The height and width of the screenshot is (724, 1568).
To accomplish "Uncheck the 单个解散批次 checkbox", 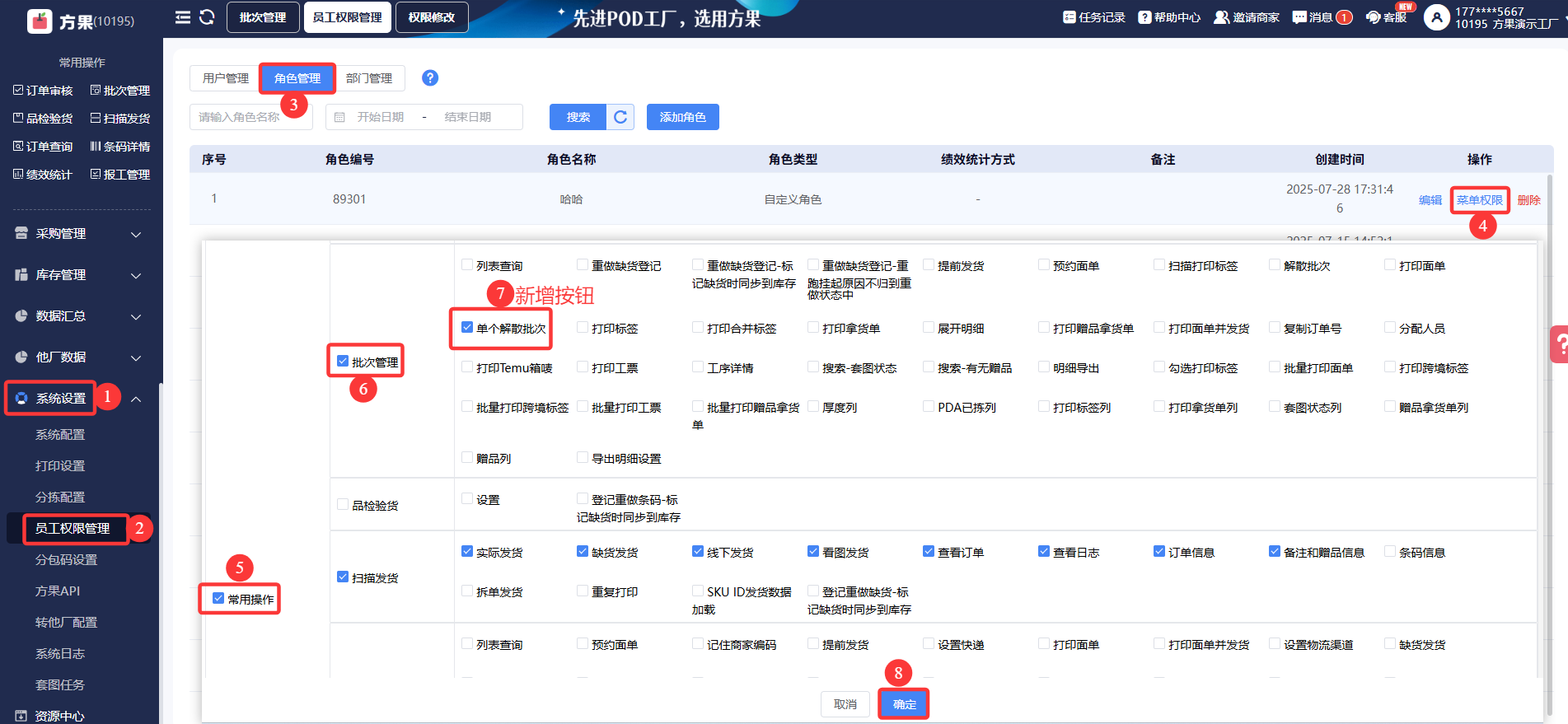I will tap(467, 328).
